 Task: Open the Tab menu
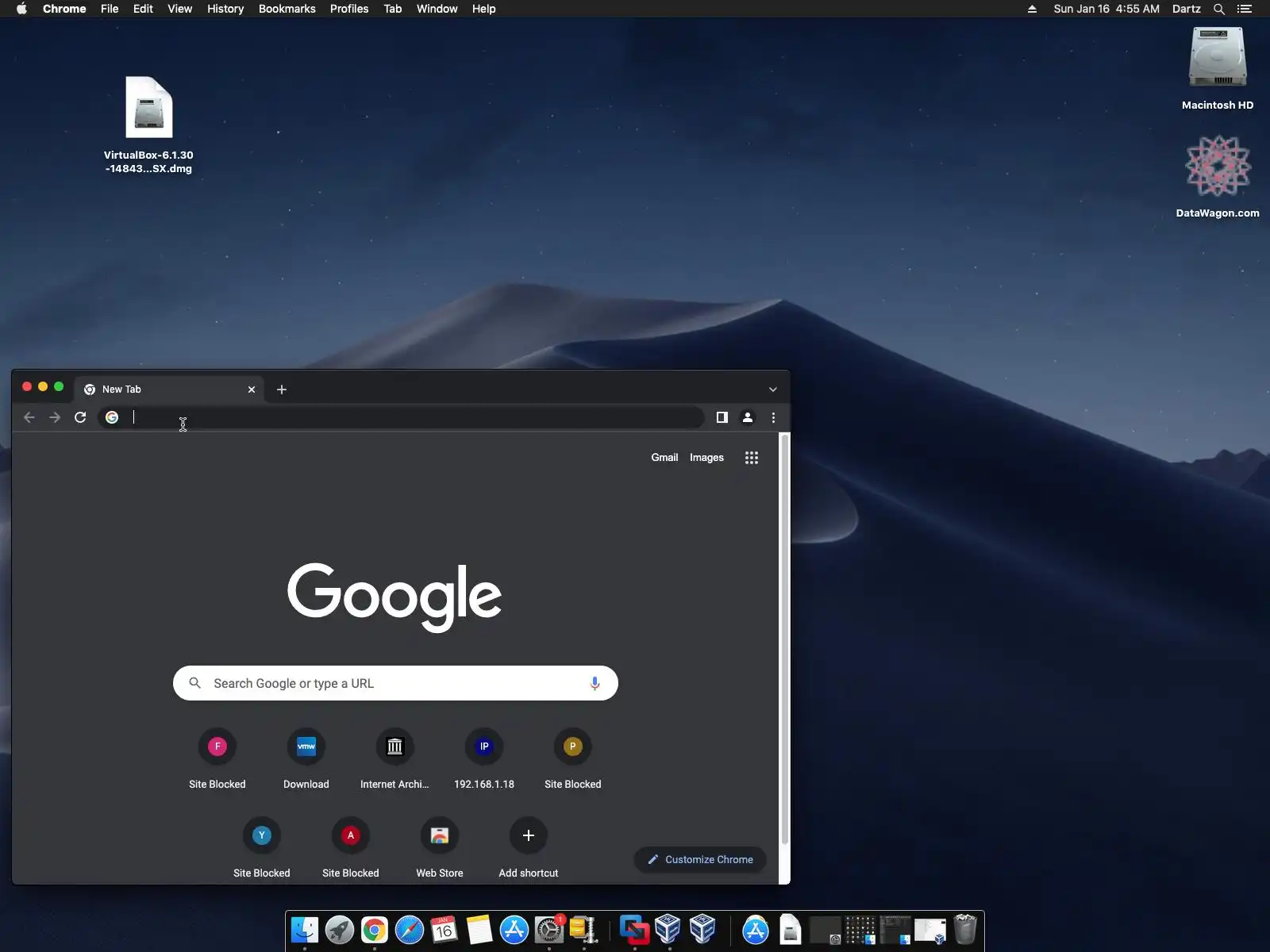pyautogui.click(x=393, y=9)
